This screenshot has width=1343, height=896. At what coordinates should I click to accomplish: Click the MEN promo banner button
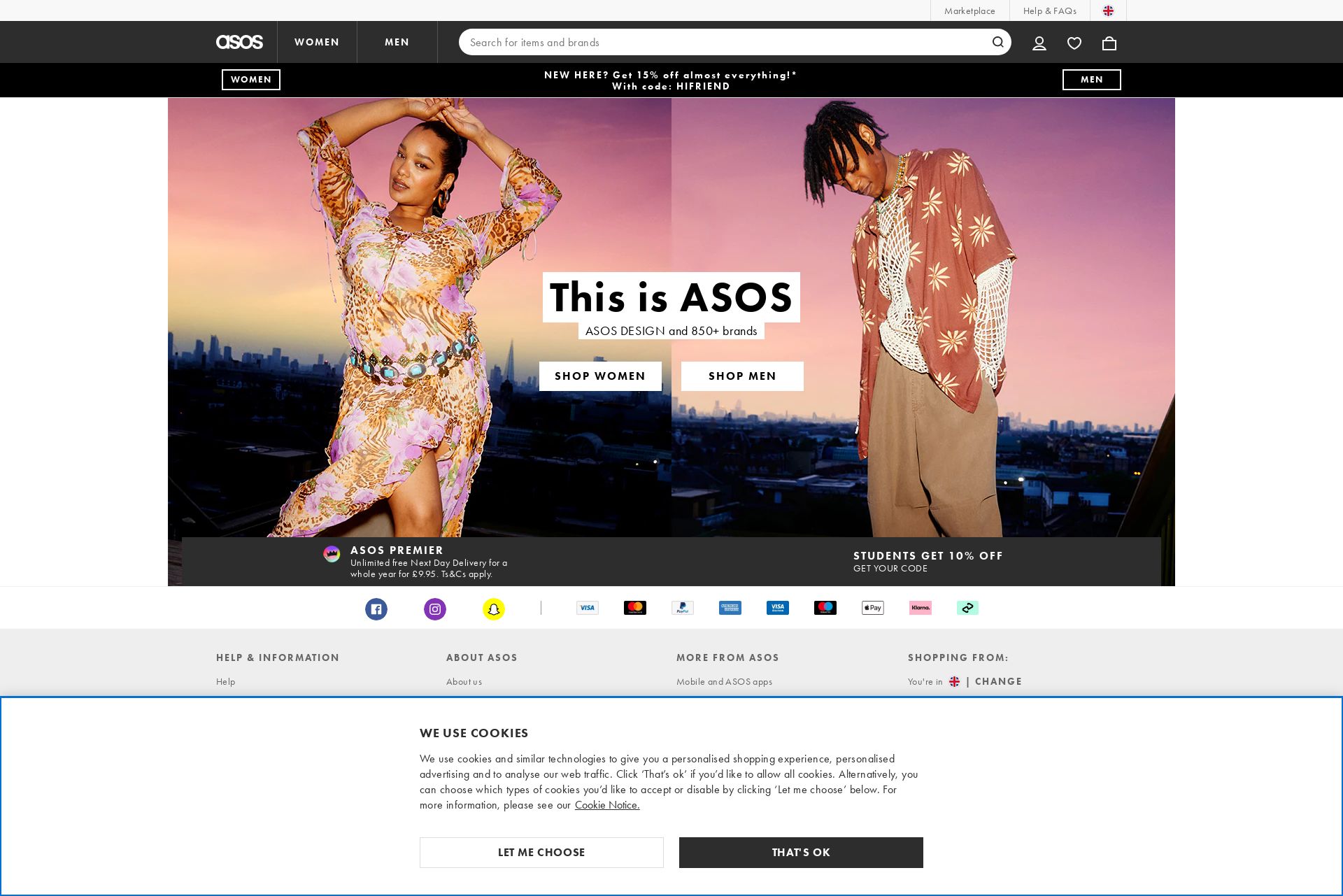(1092, 80)
